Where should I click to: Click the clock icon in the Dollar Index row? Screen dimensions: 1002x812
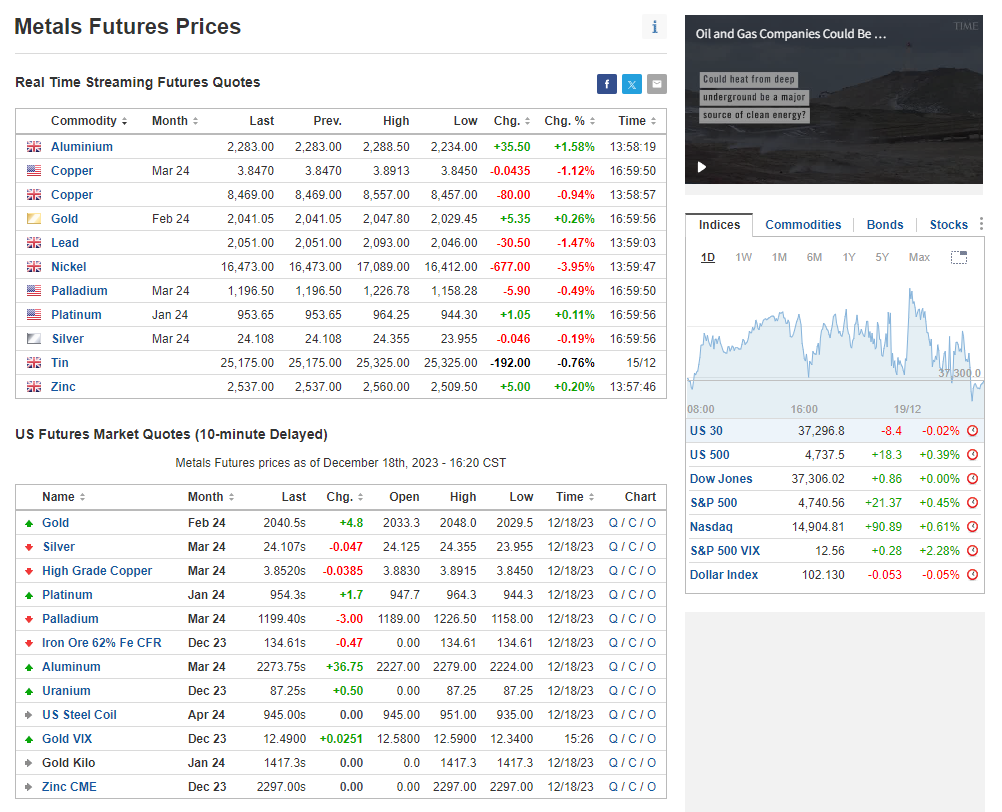click(x=973, y=574)
